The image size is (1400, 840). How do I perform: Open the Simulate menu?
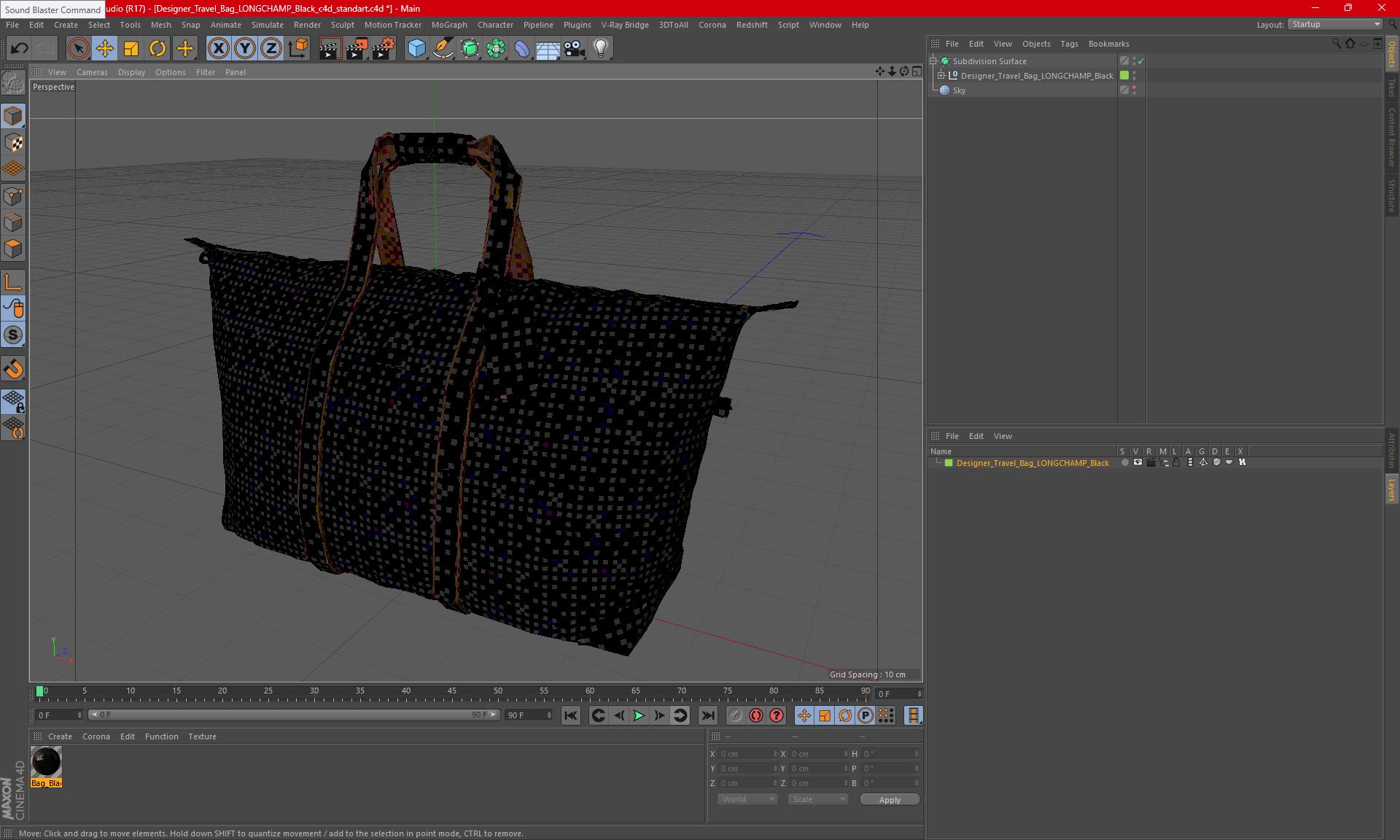point(268,25)
